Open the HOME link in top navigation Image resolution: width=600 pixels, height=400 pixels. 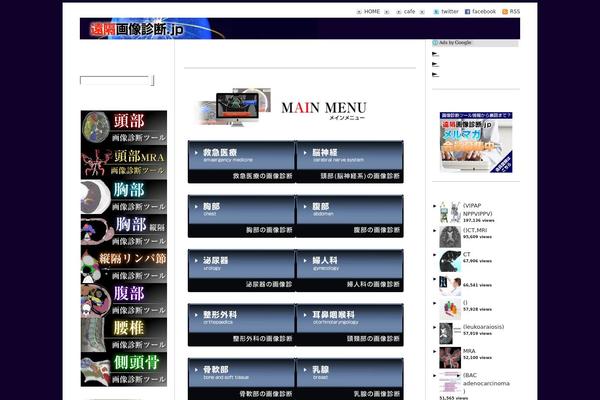(x=372, y=11)
